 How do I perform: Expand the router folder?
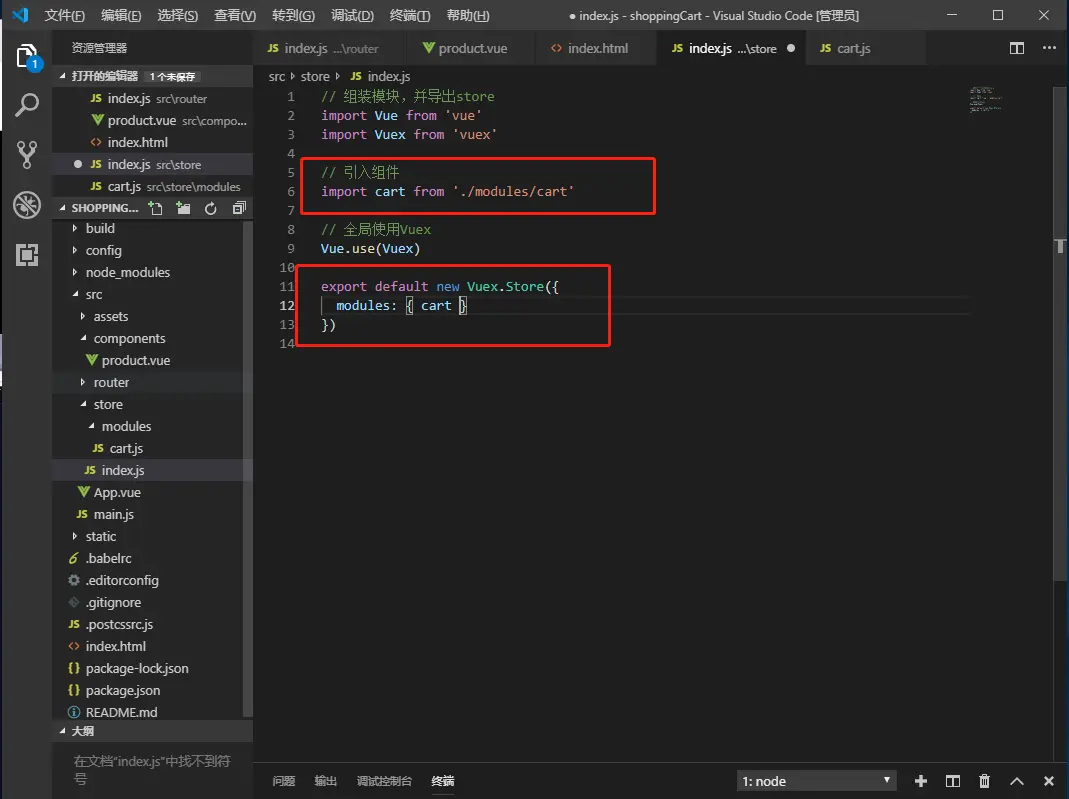coord(83,382)
